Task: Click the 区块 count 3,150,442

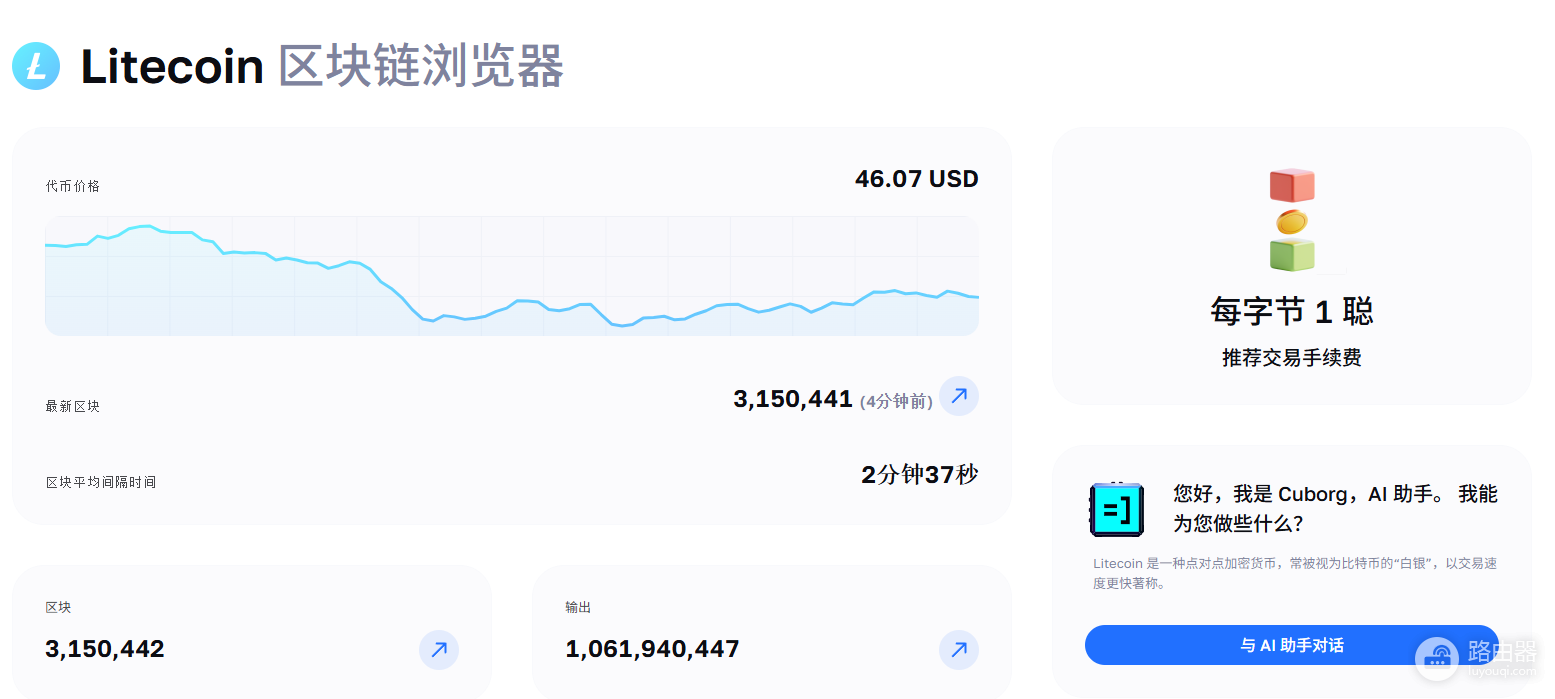Action: click(105, 649)
